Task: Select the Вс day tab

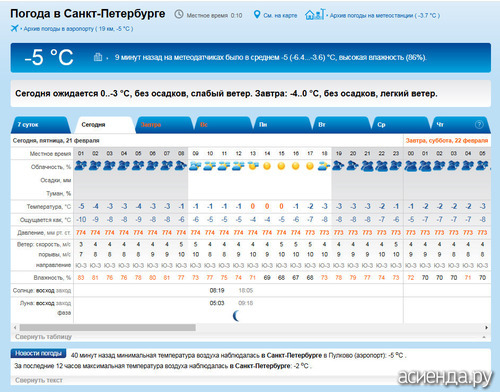Action: click(223, 125)
